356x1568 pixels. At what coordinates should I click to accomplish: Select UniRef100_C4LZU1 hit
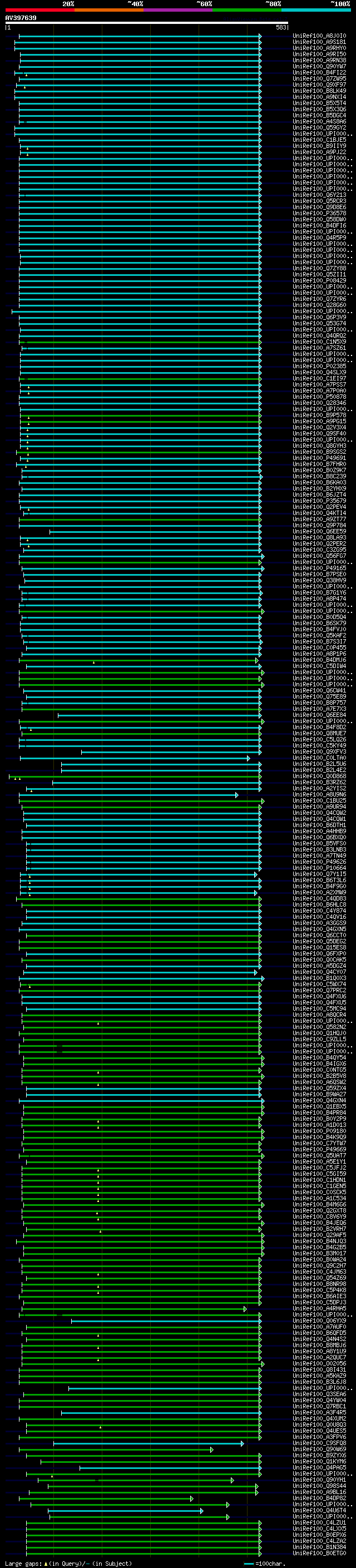(x=319, y=1522)
